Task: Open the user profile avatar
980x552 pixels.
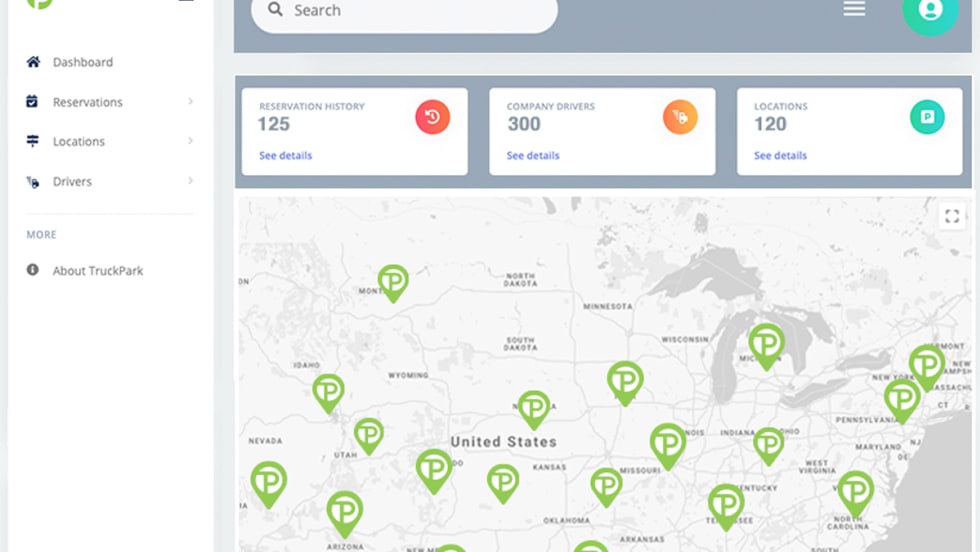Action: (930, 11)
